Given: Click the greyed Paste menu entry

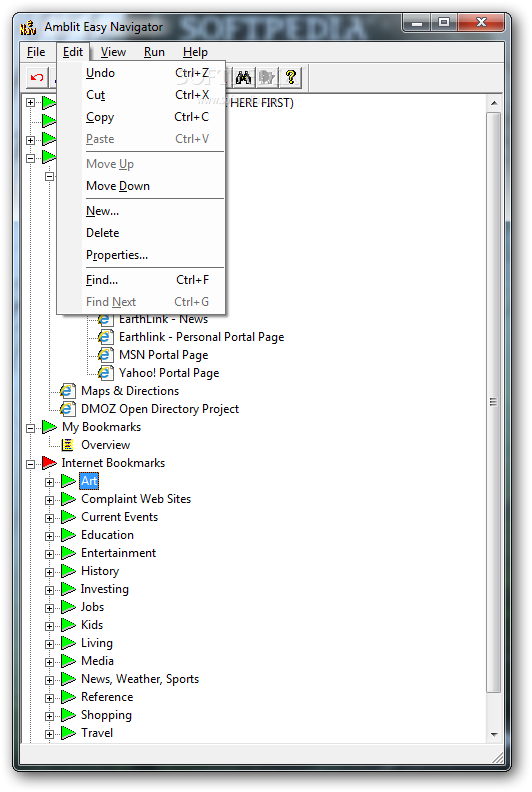Looking at the screenshot, I should [x=141, y=139].
